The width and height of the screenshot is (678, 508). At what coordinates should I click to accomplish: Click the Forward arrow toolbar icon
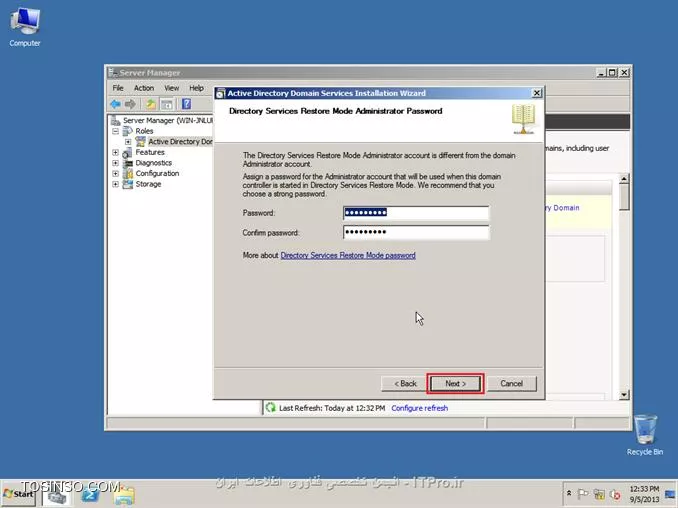[x=130, y=104]
